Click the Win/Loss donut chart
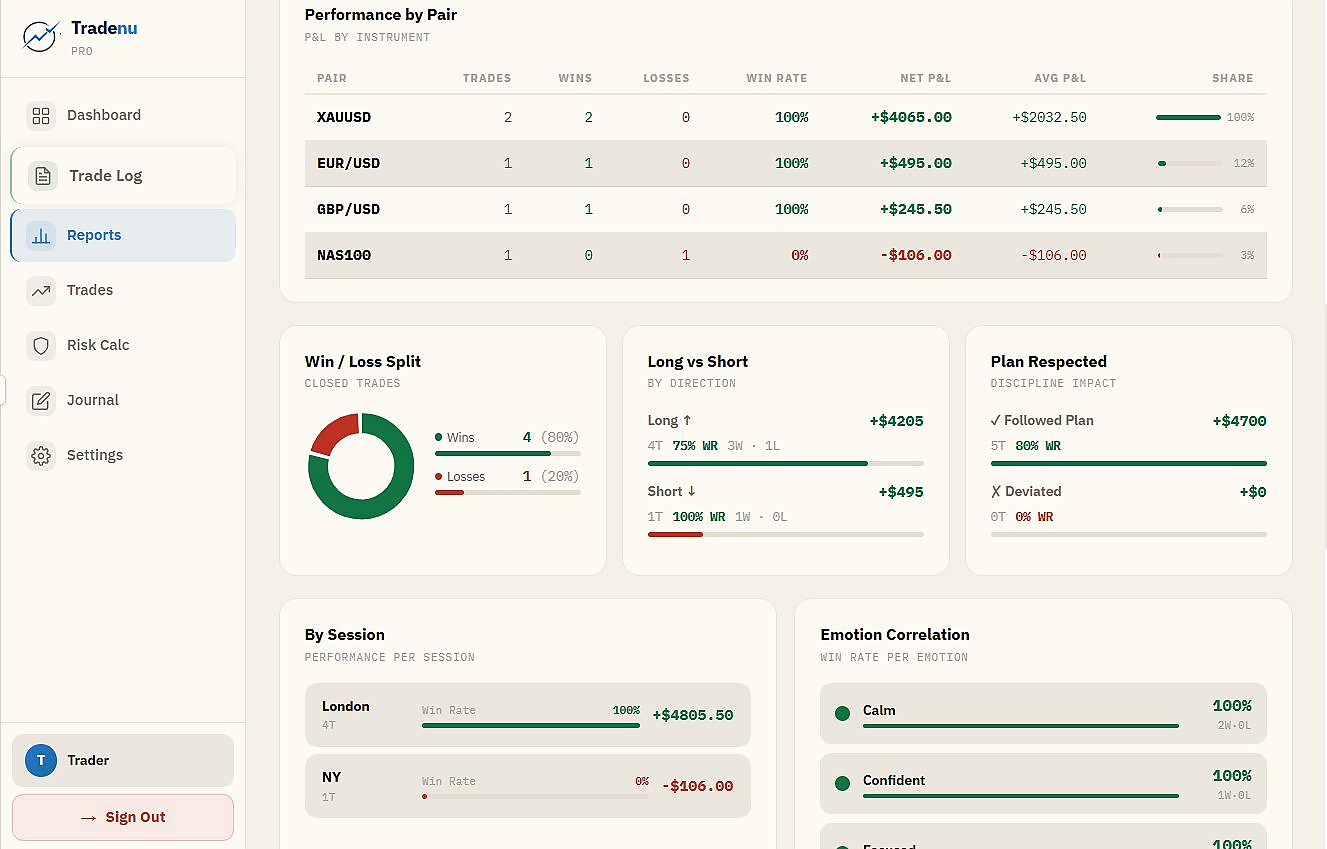This screenshot has height=849, width=1327. 361,466
